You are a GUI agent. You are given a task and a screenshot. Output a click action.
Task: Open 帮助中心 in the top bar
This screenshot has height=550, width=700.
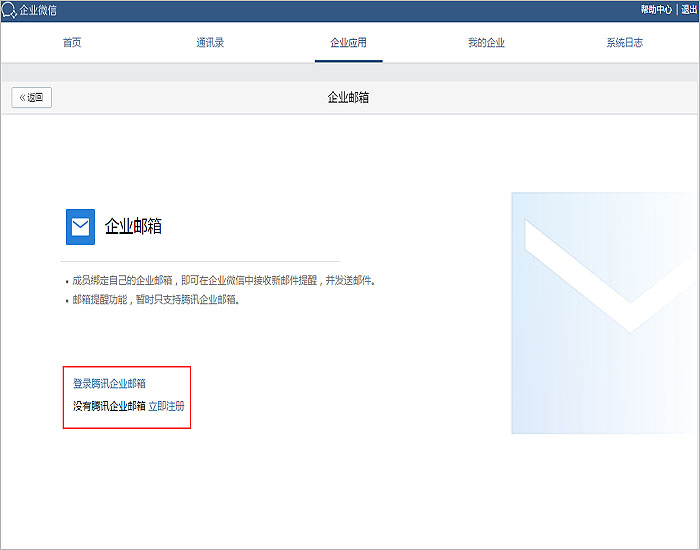pos(656,10)
